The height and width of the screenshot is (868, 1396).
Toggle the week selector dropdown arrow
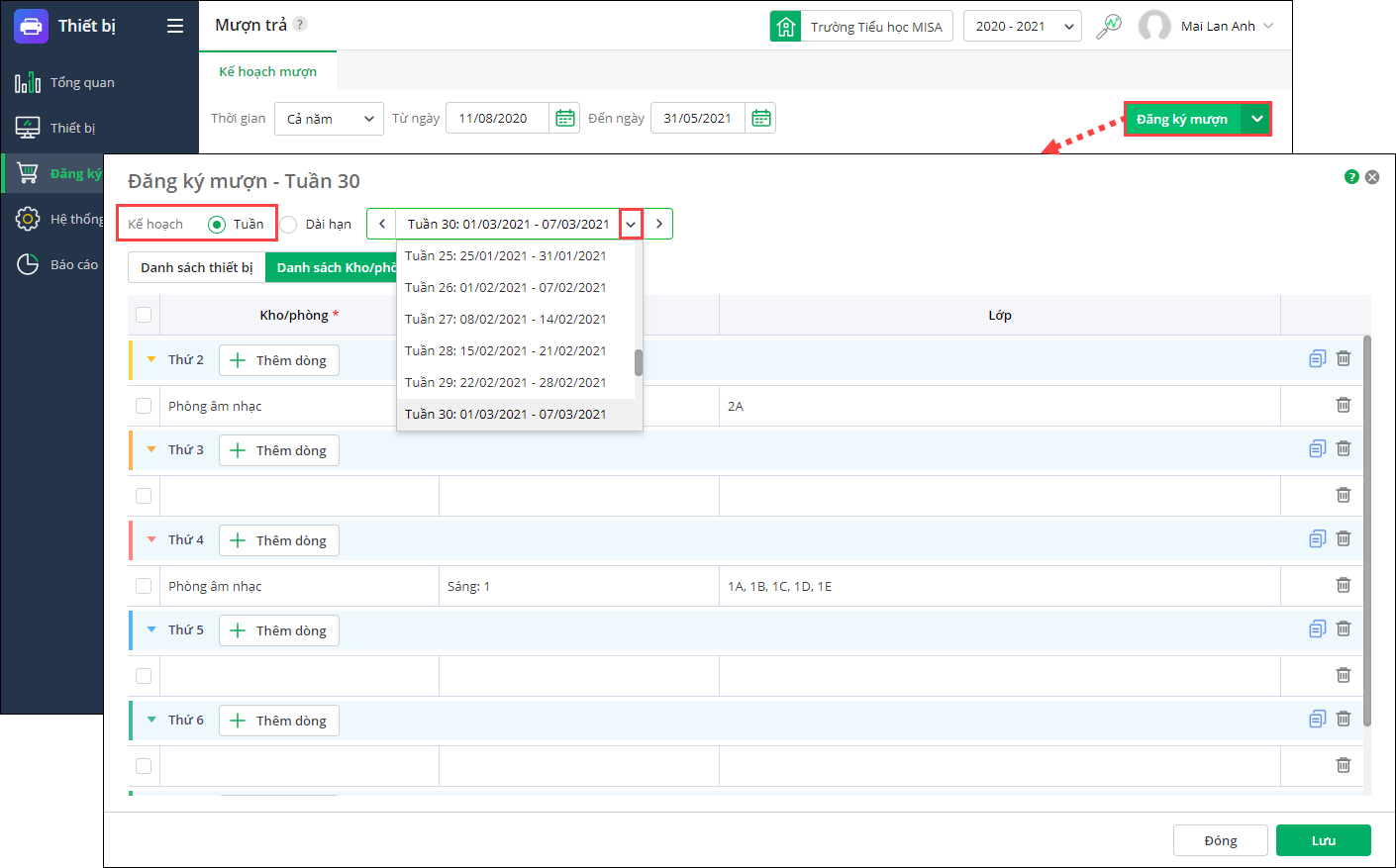tap(631, 224)
